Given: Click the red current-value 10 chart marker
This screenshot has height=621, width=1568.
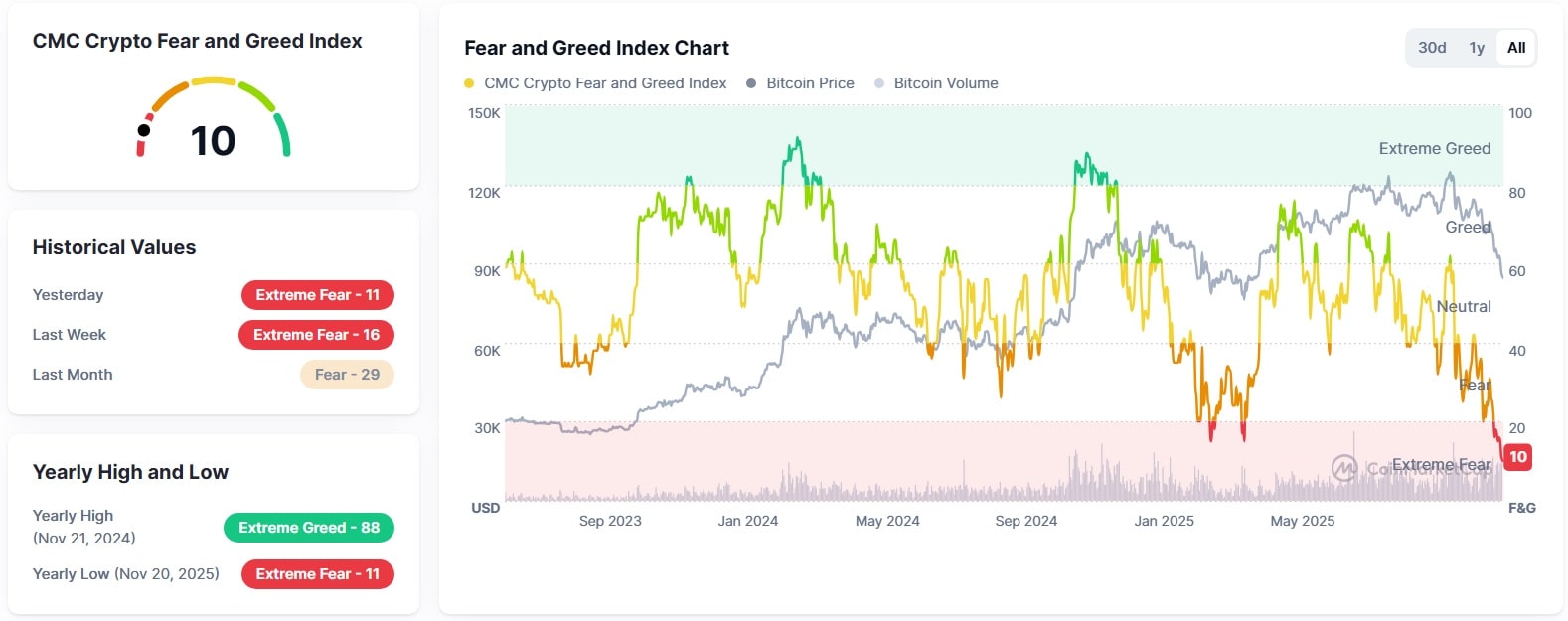Looking at the screenshot, I should (1517, 457).
